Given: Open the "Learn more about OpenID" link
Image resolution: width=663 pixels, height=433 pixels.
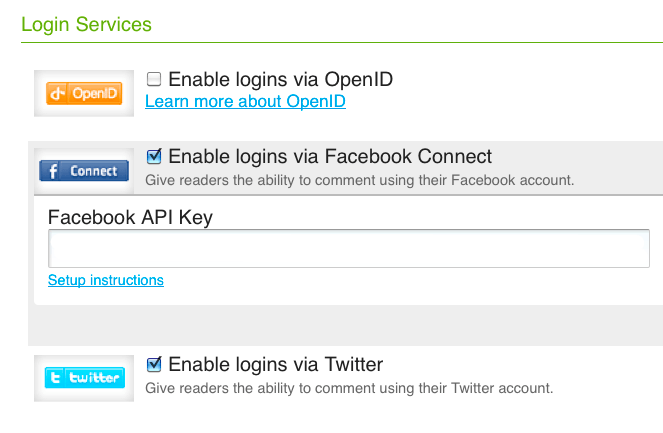Looking at the screenshot, I should click(245, 101).
